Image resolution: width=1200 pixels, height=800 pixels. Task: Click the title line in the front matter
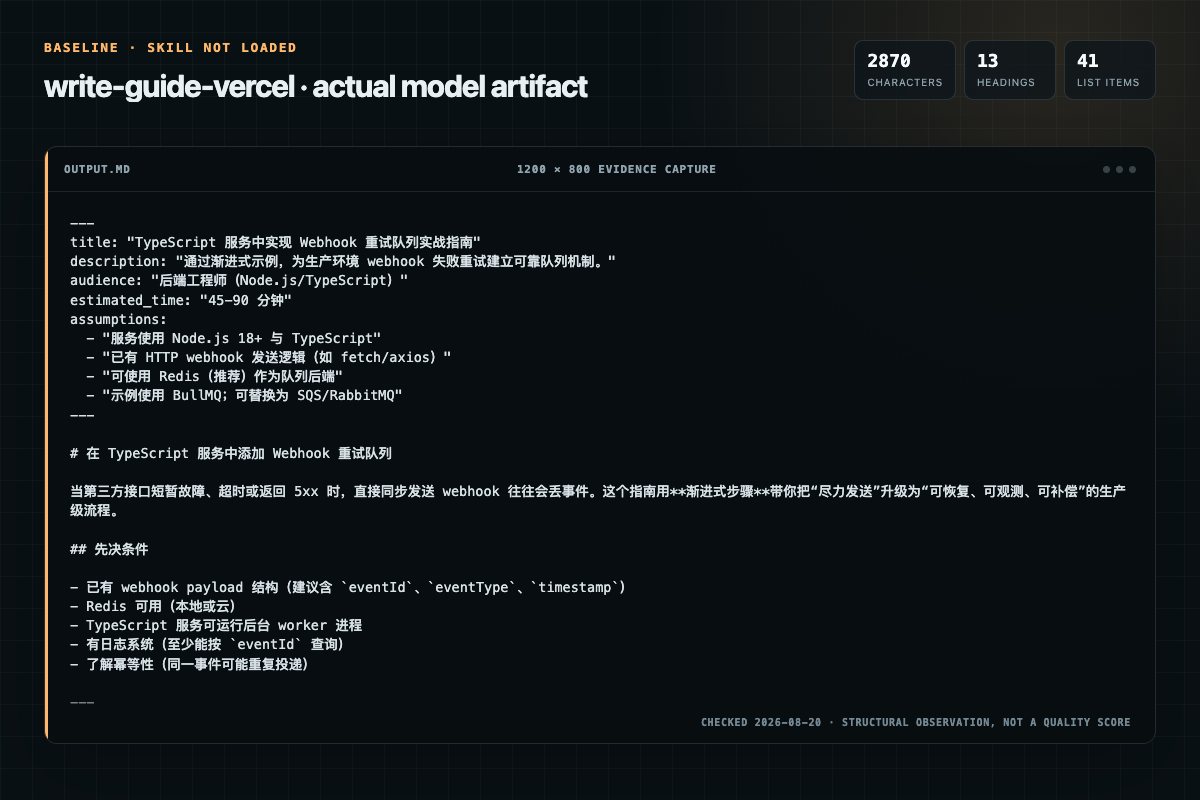click(276, 241)
